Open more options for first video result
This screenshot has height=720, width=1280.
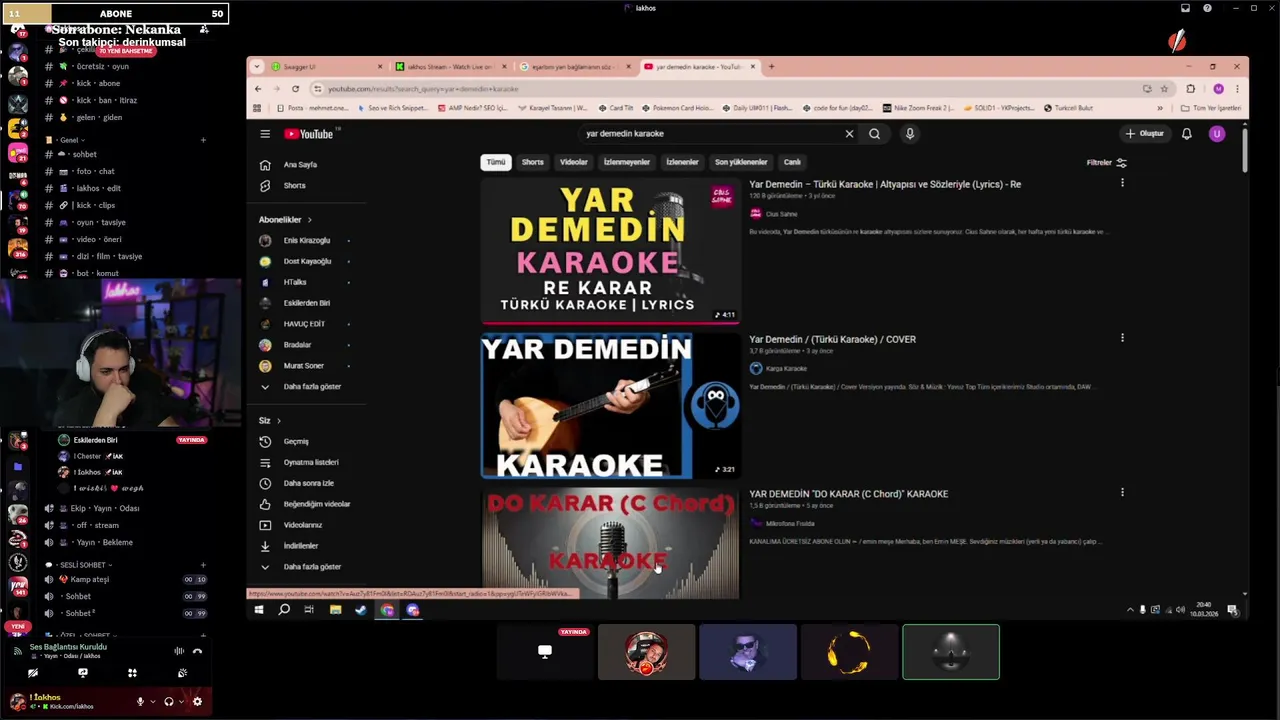(x=1122, y=183)
